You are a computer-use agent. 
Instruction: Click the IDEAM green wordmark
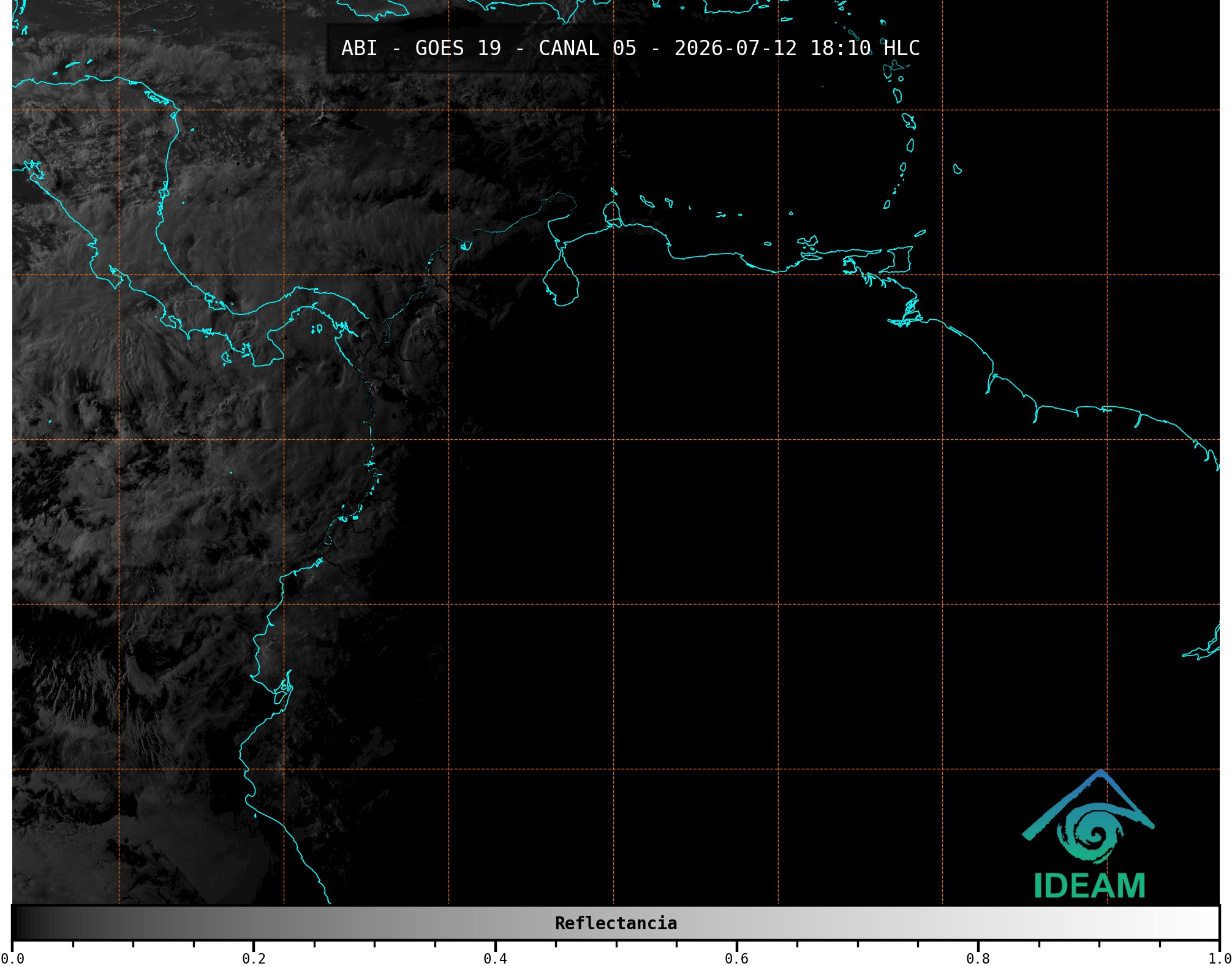point(1090,886)
